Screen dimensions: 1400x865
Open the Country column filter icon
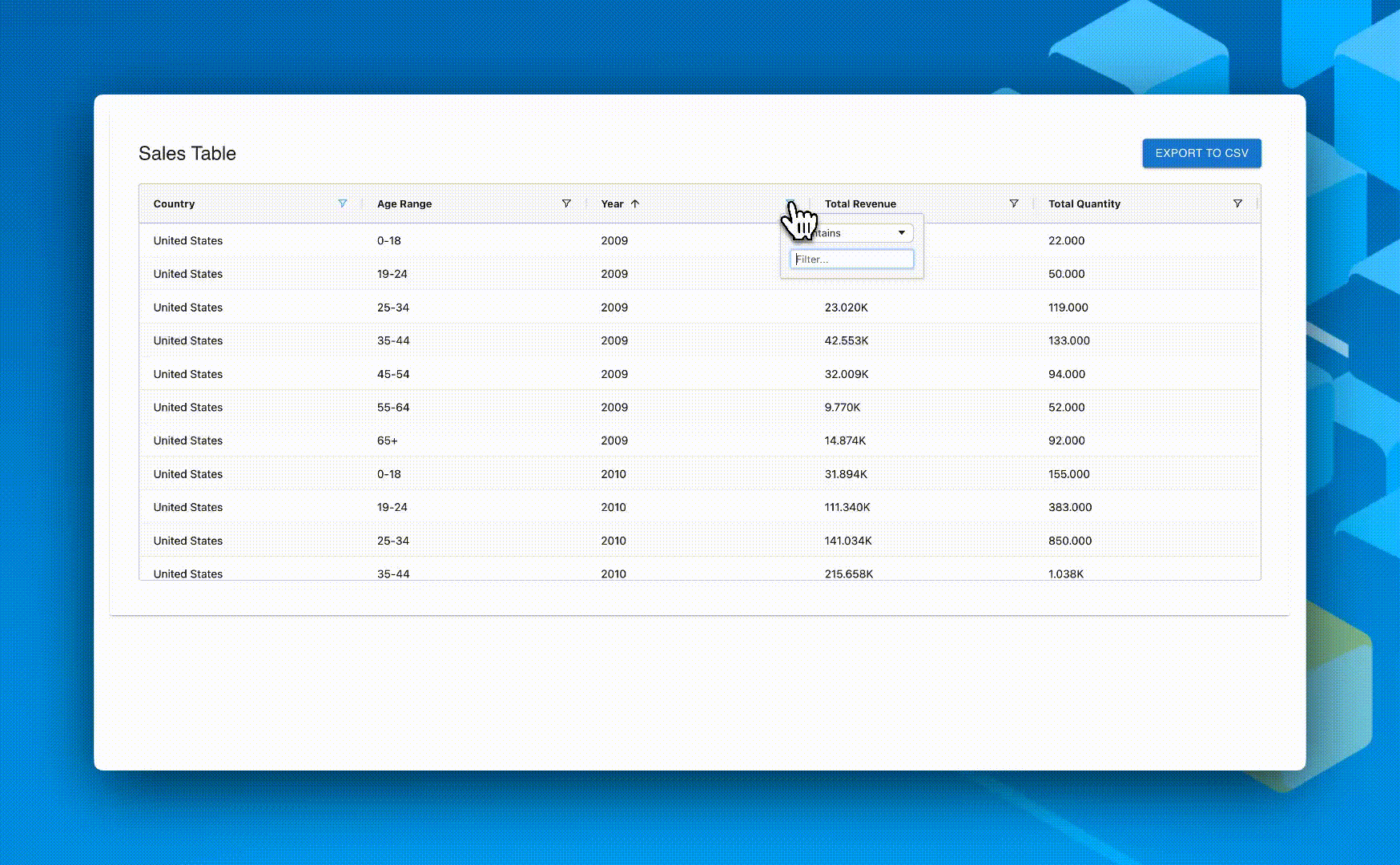(x=342, y=203)
